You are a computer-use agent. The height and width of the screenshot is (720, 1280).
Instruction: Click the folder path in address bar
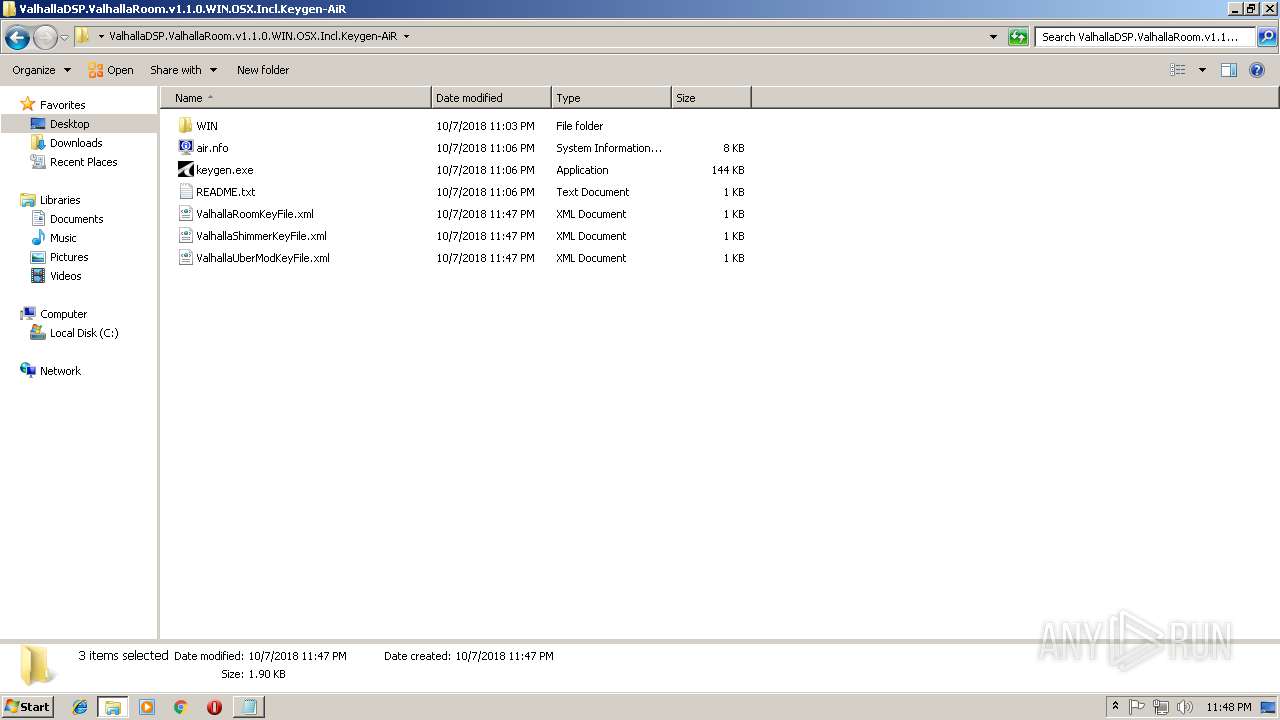tap(253, 37)
